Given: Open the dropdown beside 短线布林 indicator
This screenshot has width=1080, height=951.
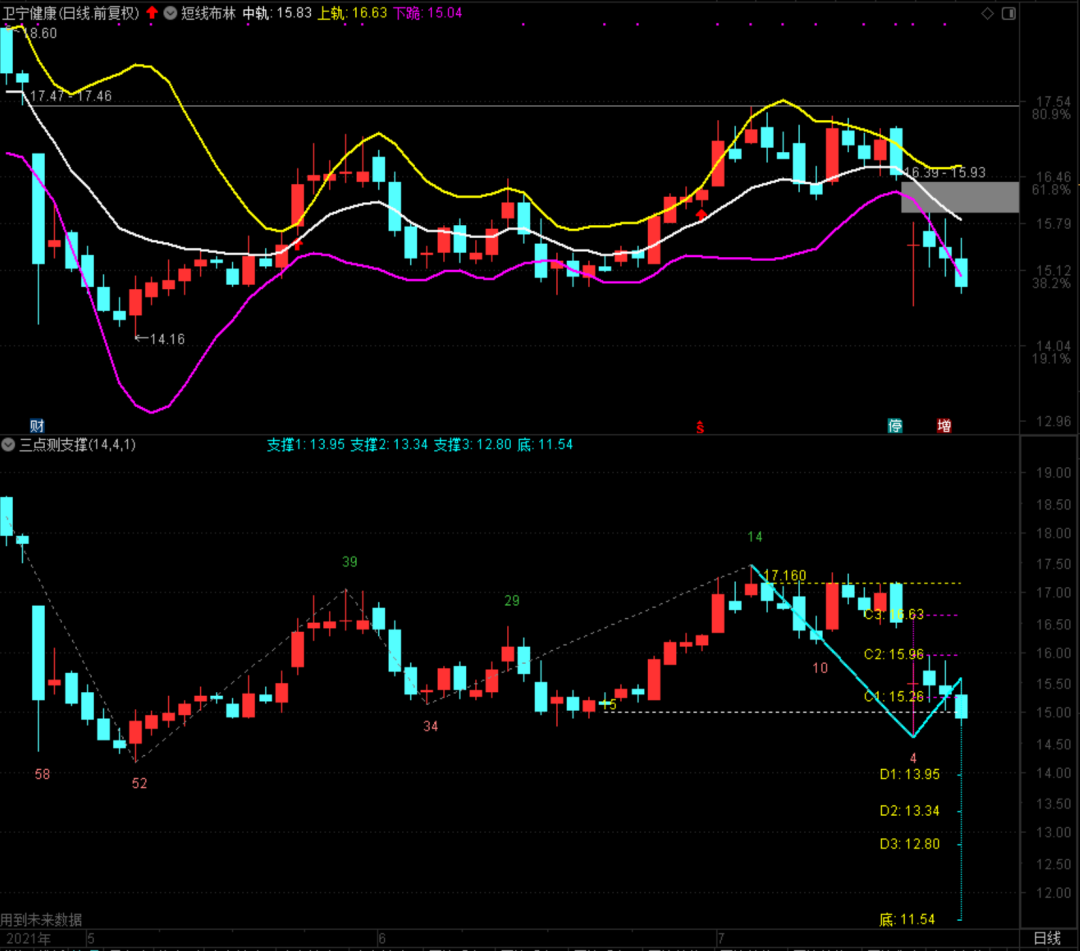Looking at the screenshot, I should point(170,13).
